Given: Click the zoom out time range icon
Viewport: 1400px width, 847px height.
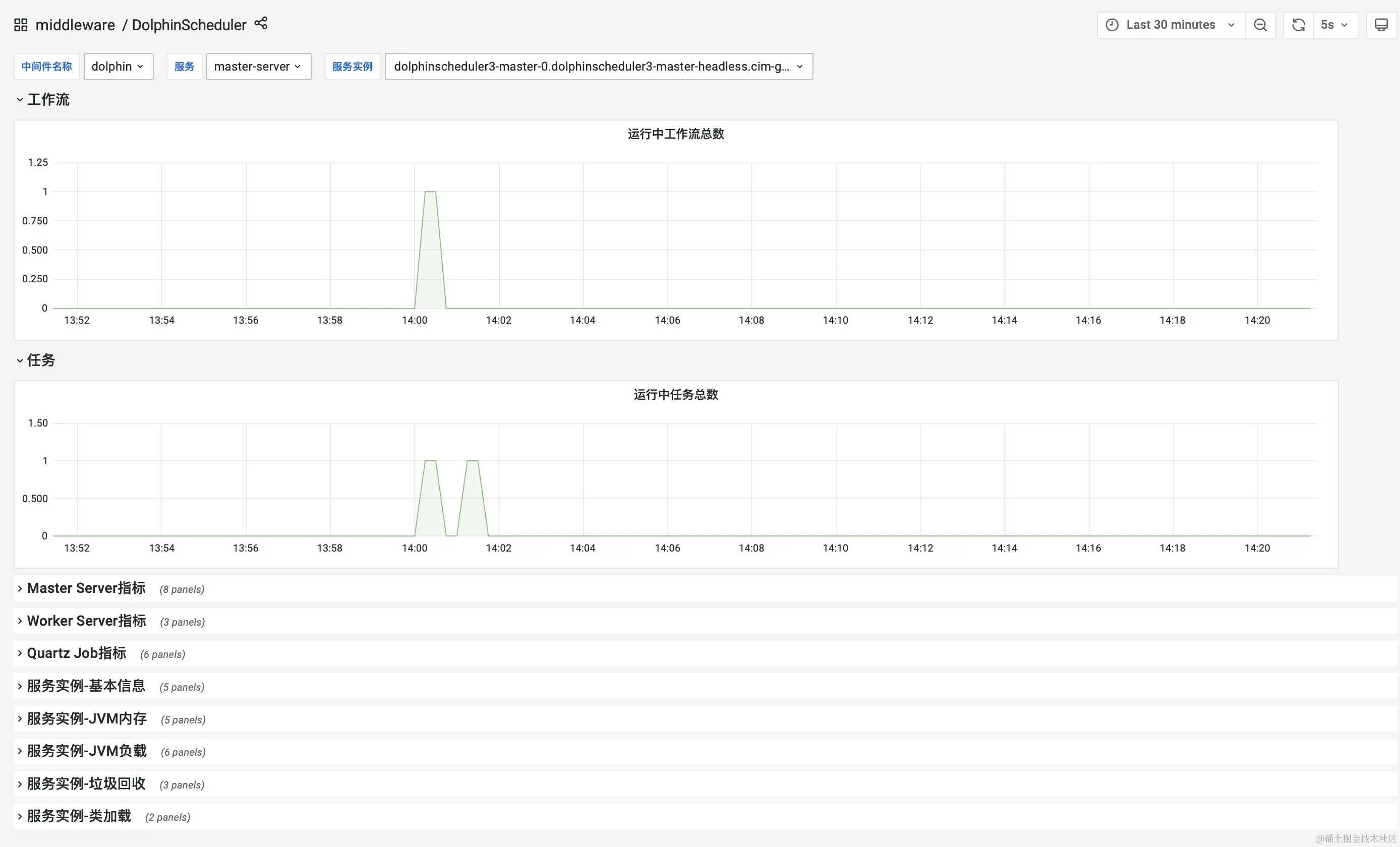Looking at the screenshot, I should [1260, 25].
